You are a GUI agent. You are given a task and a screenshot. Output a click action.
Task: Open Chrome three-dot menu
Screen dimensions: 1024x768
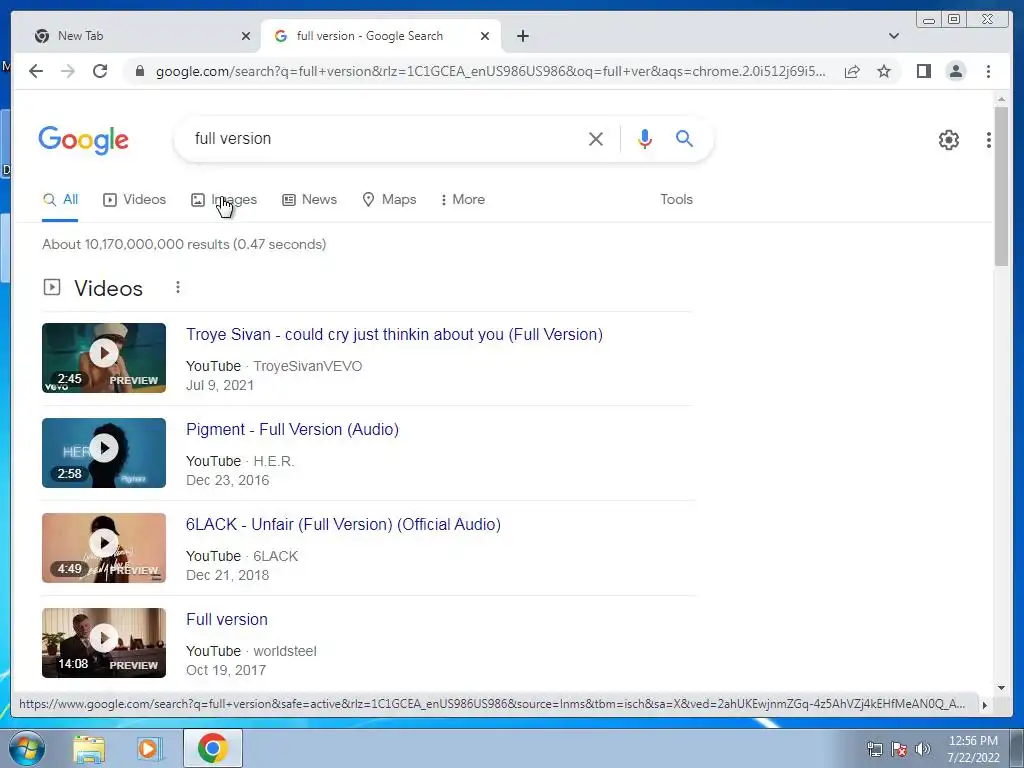(988, 71)
